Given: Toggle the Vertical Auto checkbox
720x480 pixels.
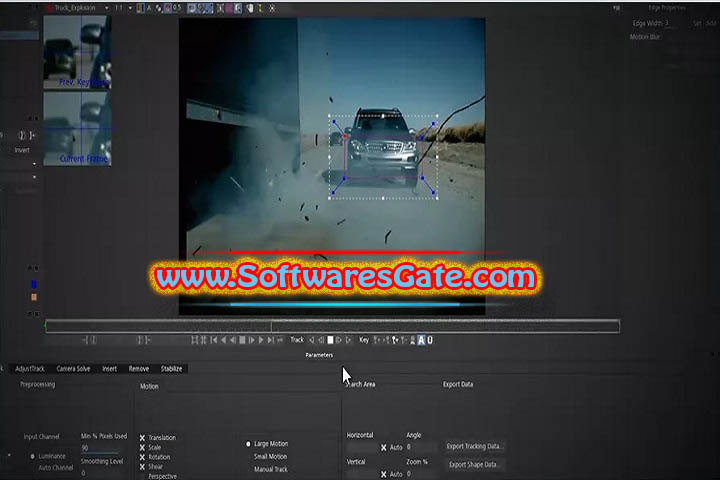Looking at the screenshot, I should 383,474.
